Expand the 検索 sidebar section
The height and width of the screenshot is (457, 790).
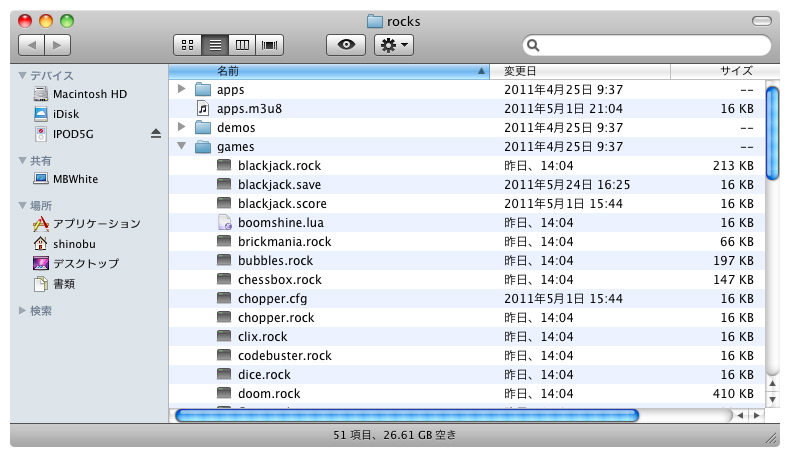[x=23, y=311]
